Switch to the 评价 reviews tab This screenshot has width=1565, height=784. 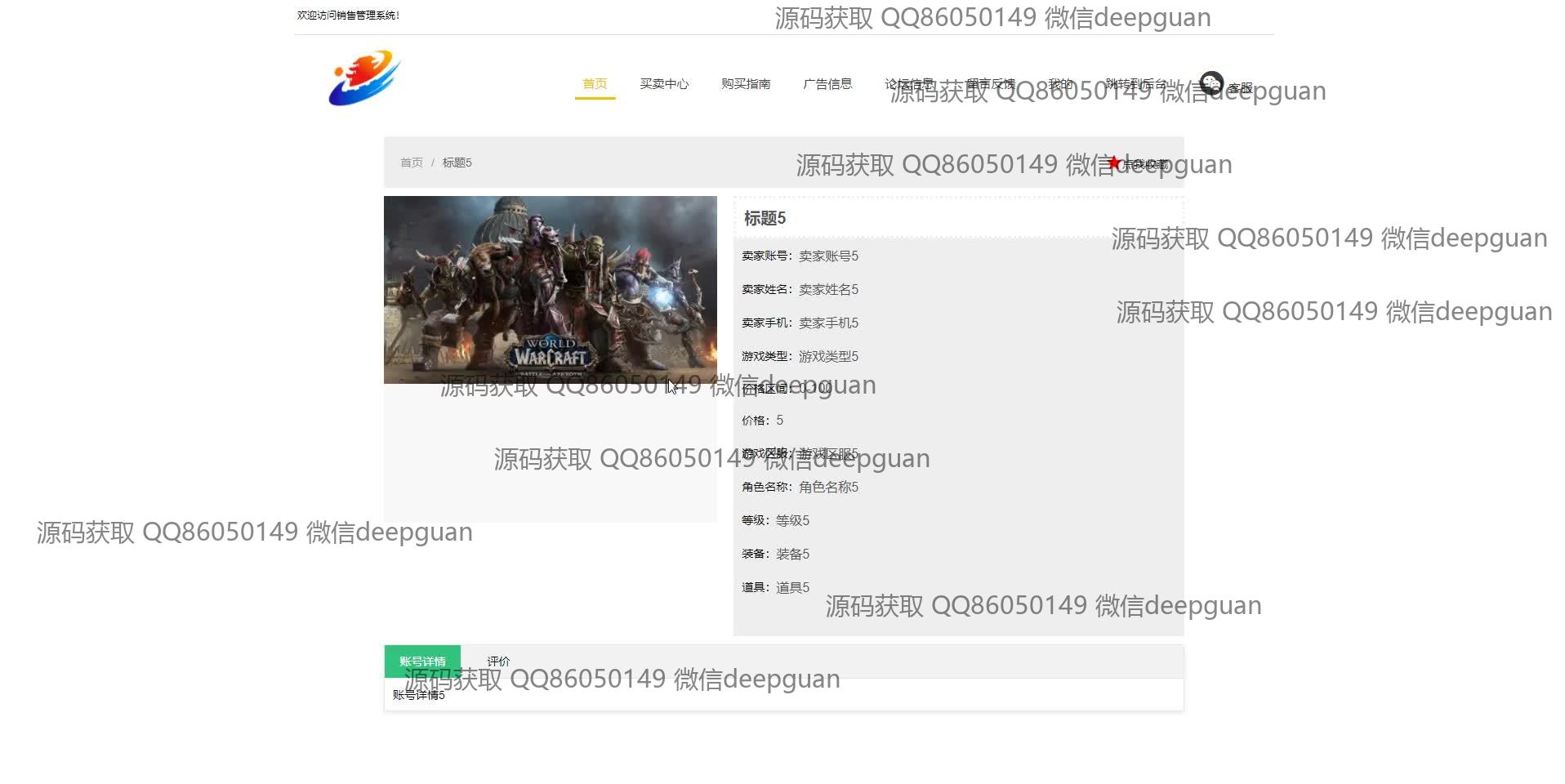(498, 661)
